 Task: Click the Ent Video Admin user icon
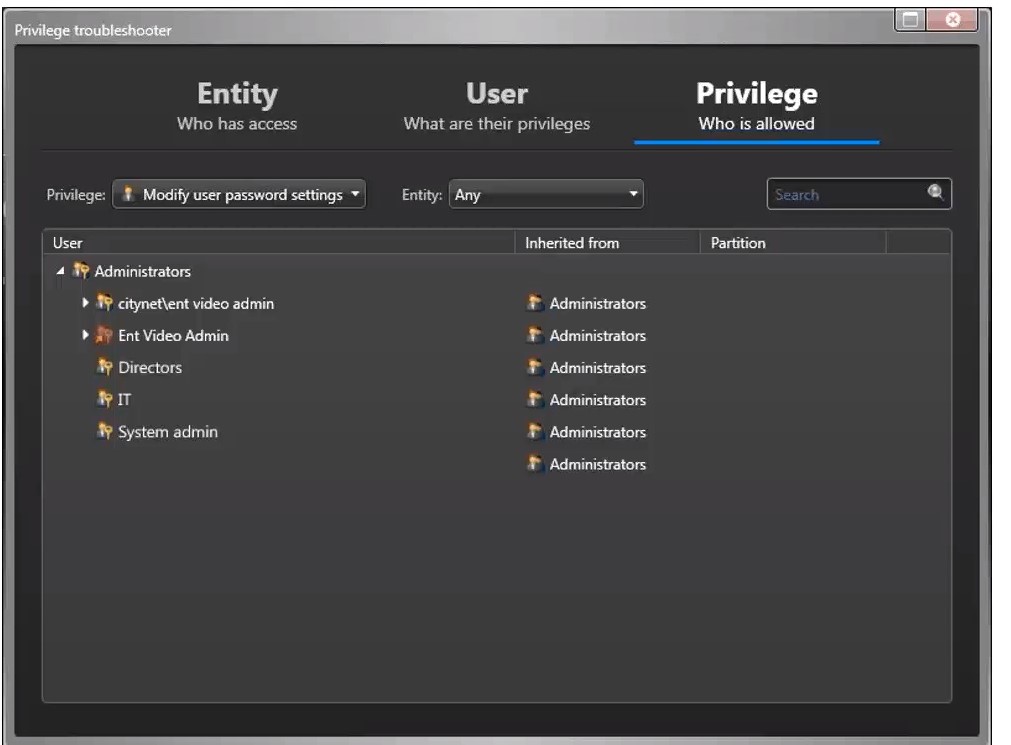click(x=105, y=336)
